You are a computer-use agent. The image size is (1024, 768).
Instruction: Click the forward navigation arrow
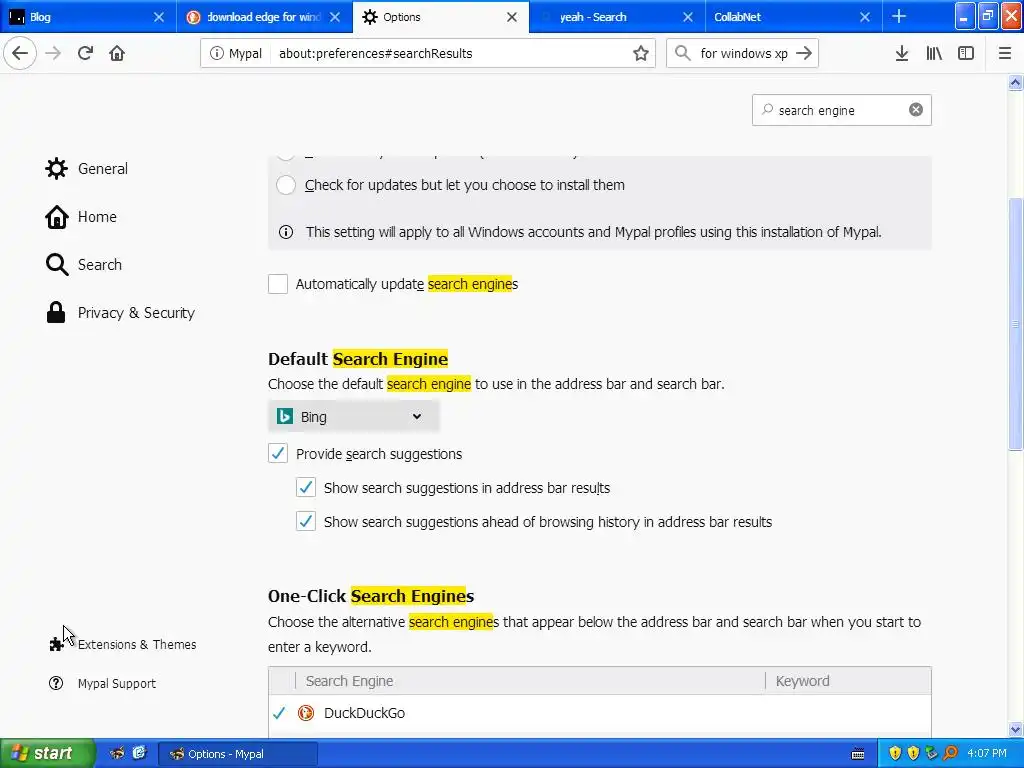point(53,54)
